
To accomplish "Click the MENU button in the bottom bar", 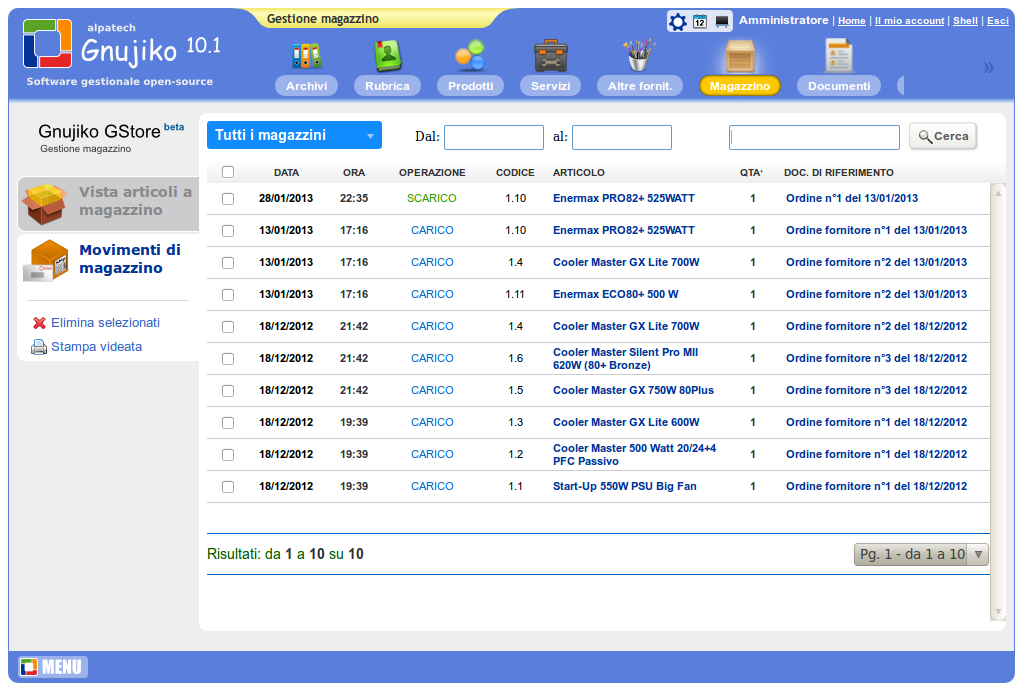I will click(52, 667).
